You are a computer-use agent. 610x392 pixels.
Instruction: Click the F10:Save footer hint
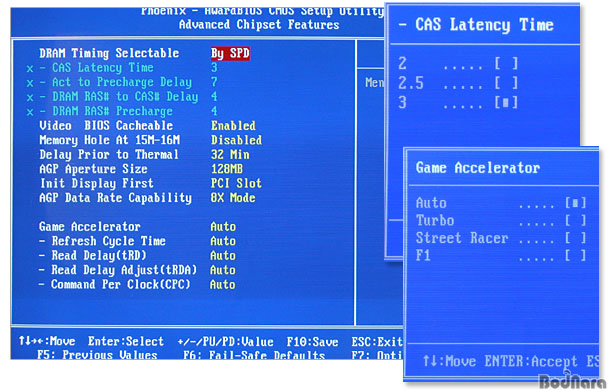coord(312,342)
